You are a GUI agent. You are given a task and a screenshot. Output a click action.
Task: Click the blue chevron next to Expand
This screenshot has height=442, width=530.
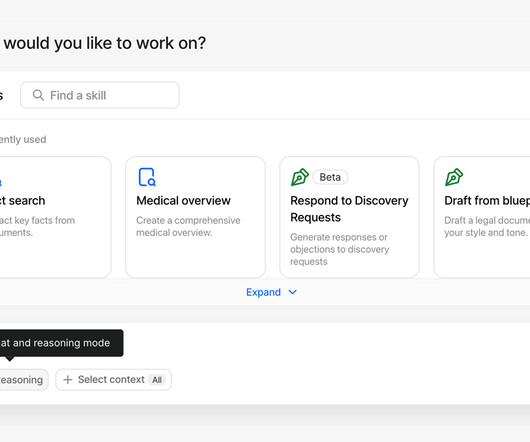coord(293,292)
